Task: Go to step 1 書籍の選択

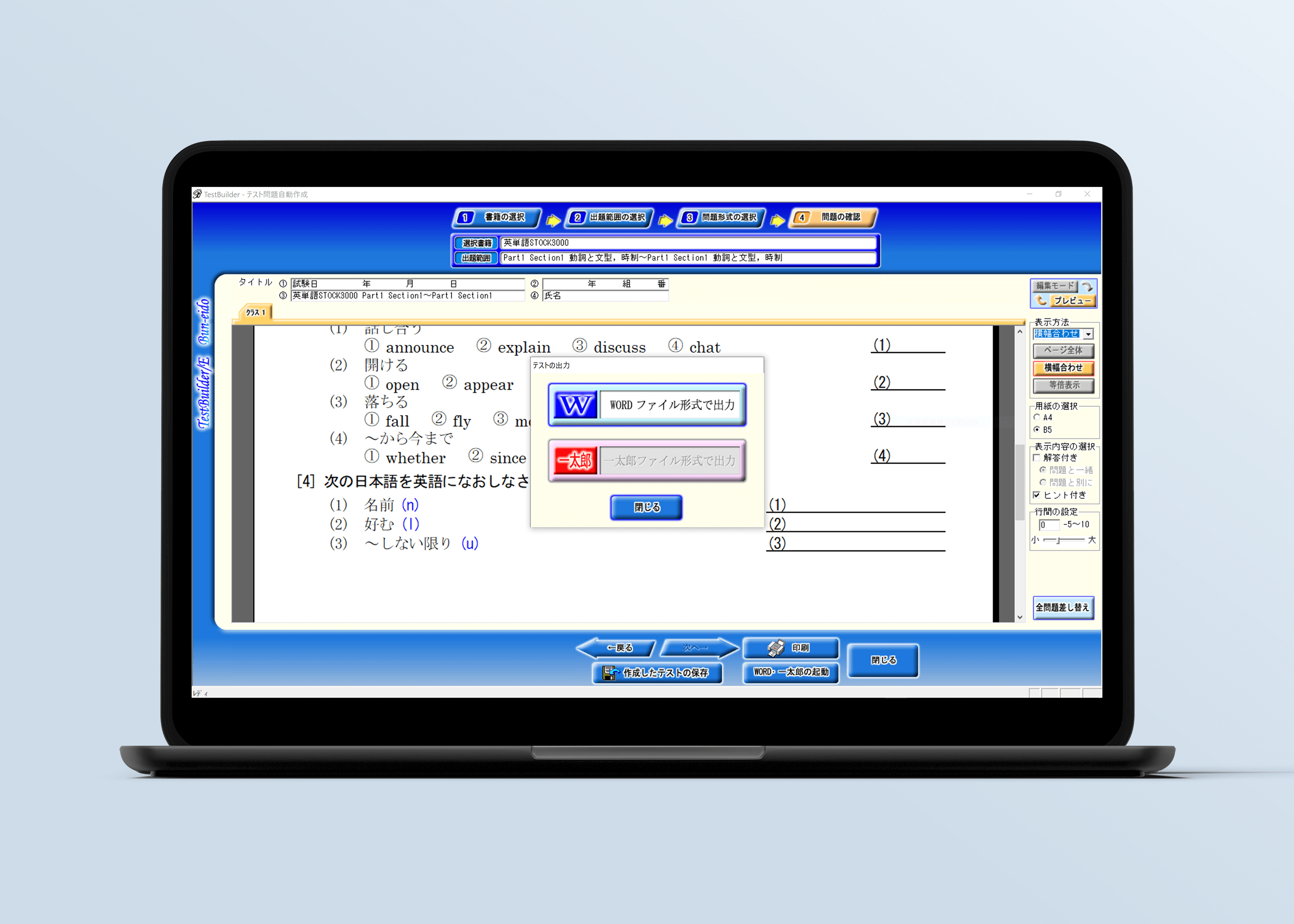Action: [496, 217]
